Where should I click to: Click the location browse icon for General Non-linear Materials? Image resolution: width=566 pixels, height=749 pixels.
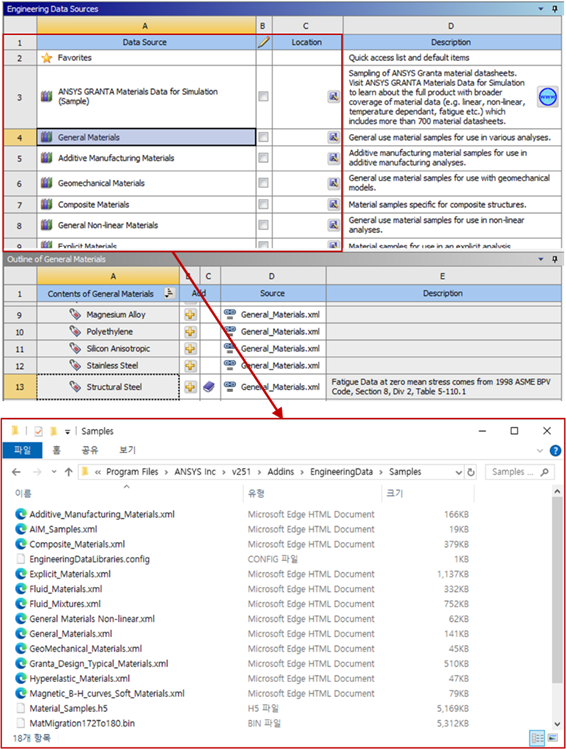tap(333, 225)
